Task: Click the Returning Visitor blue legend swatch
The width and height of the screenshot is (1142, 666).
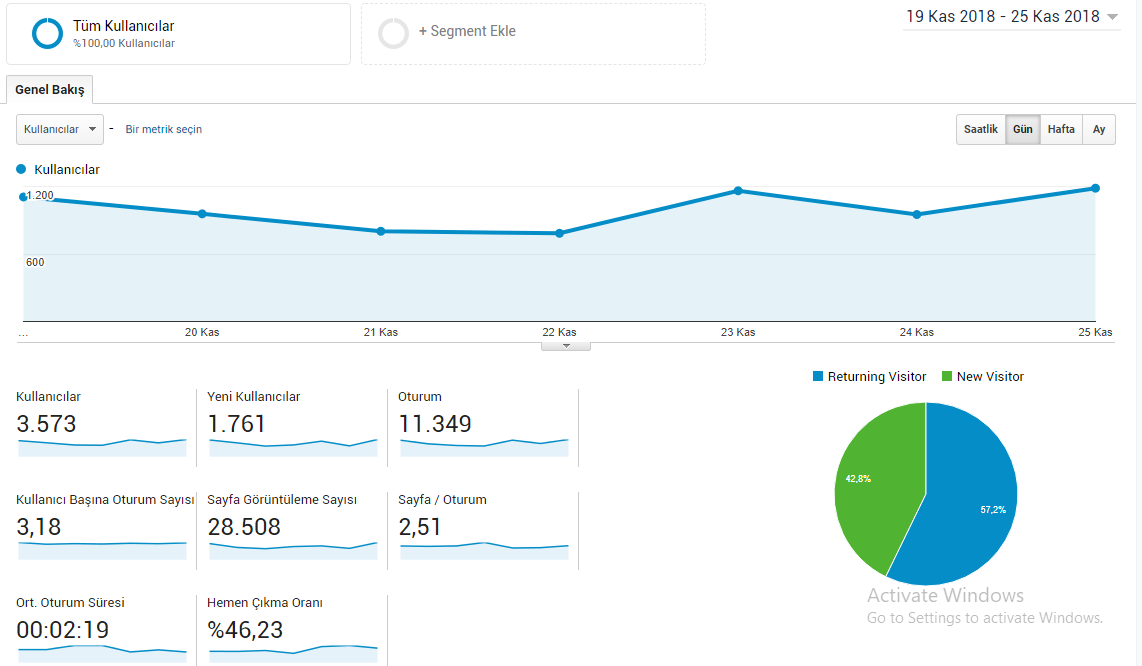Action: (818, 376)
